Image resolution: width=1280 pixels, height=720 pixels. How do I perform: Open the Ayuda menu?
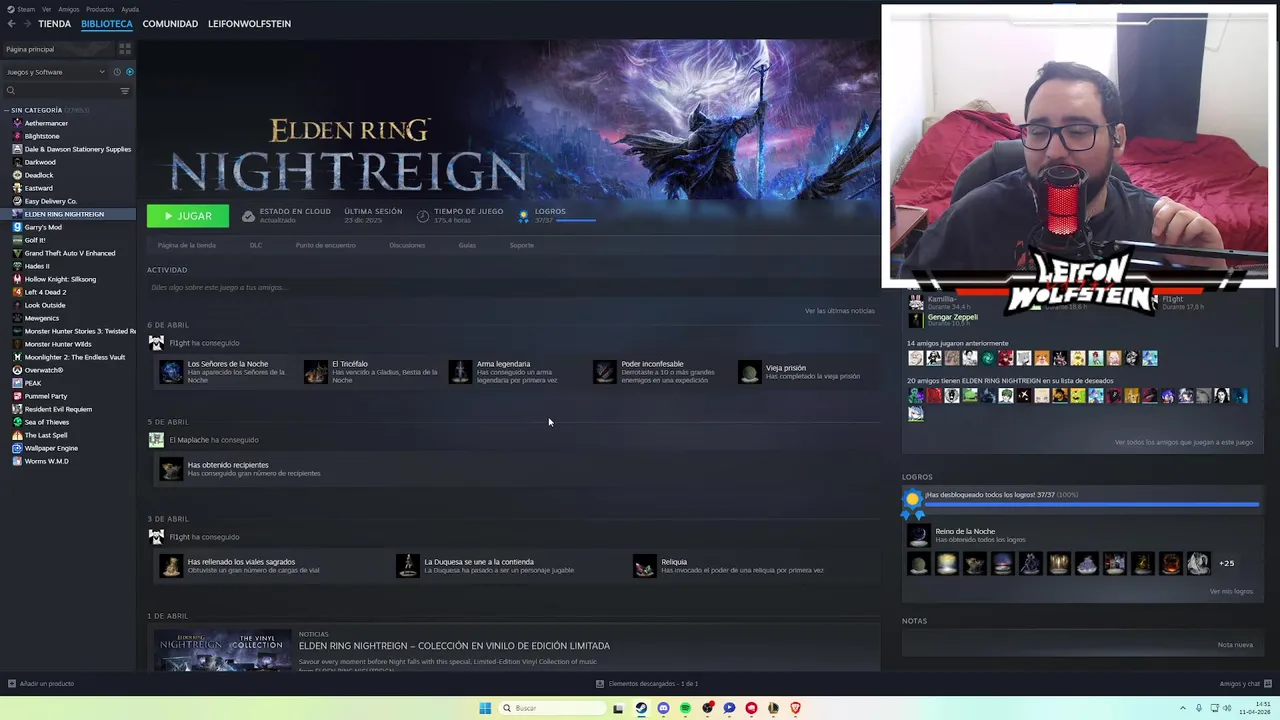point(130,9)
